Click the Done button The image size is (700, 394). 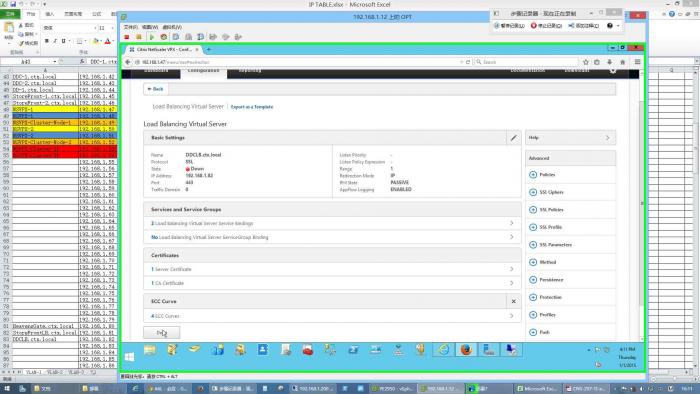[x=162, y=332]
